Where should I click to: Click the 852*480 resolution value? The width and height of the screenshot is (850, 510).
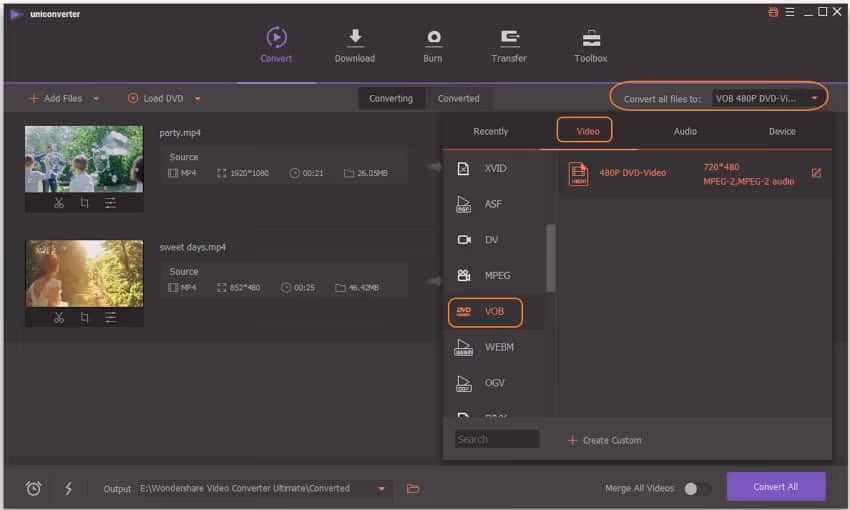pos(245,287)
